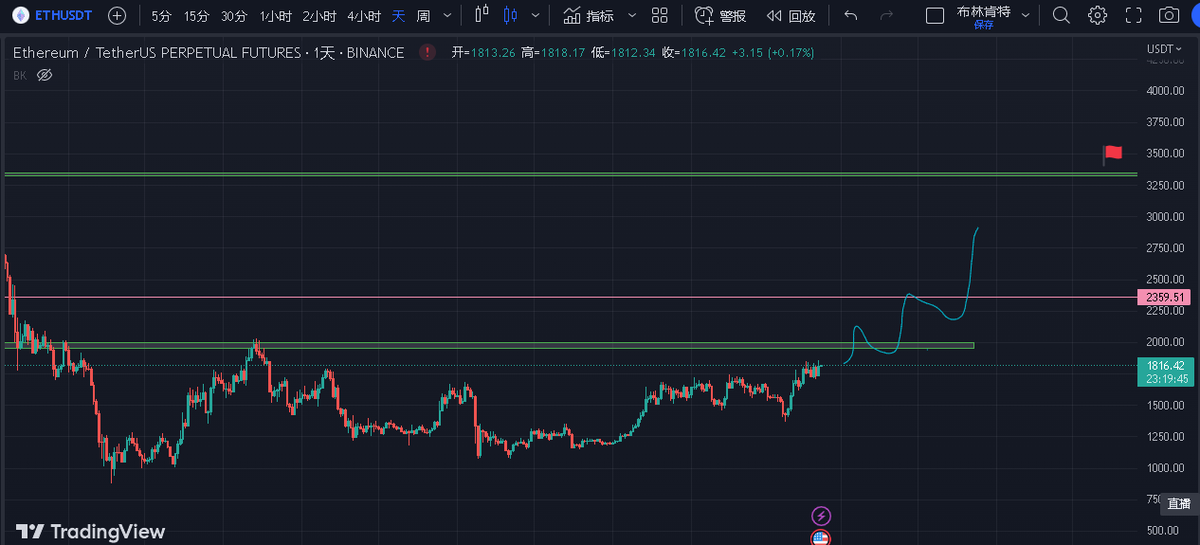Expand the chart style dropdown arrow
The height and width of the screenshot is (545, 1200).
[x=536, y=16]
